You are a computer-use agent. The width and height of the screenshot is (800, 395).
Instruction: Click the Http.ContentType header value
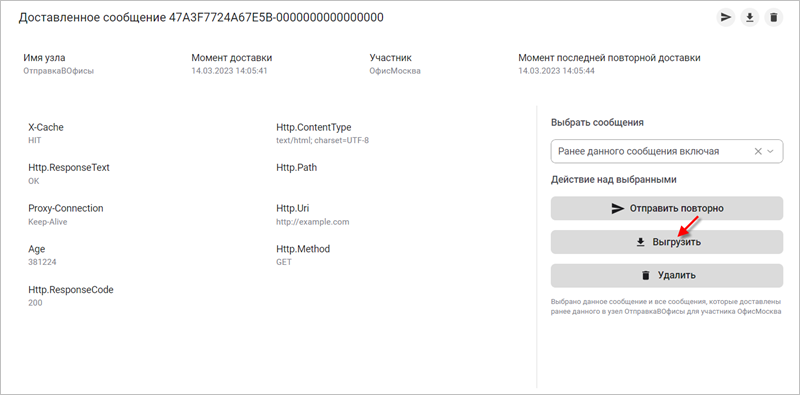(322, 140)
